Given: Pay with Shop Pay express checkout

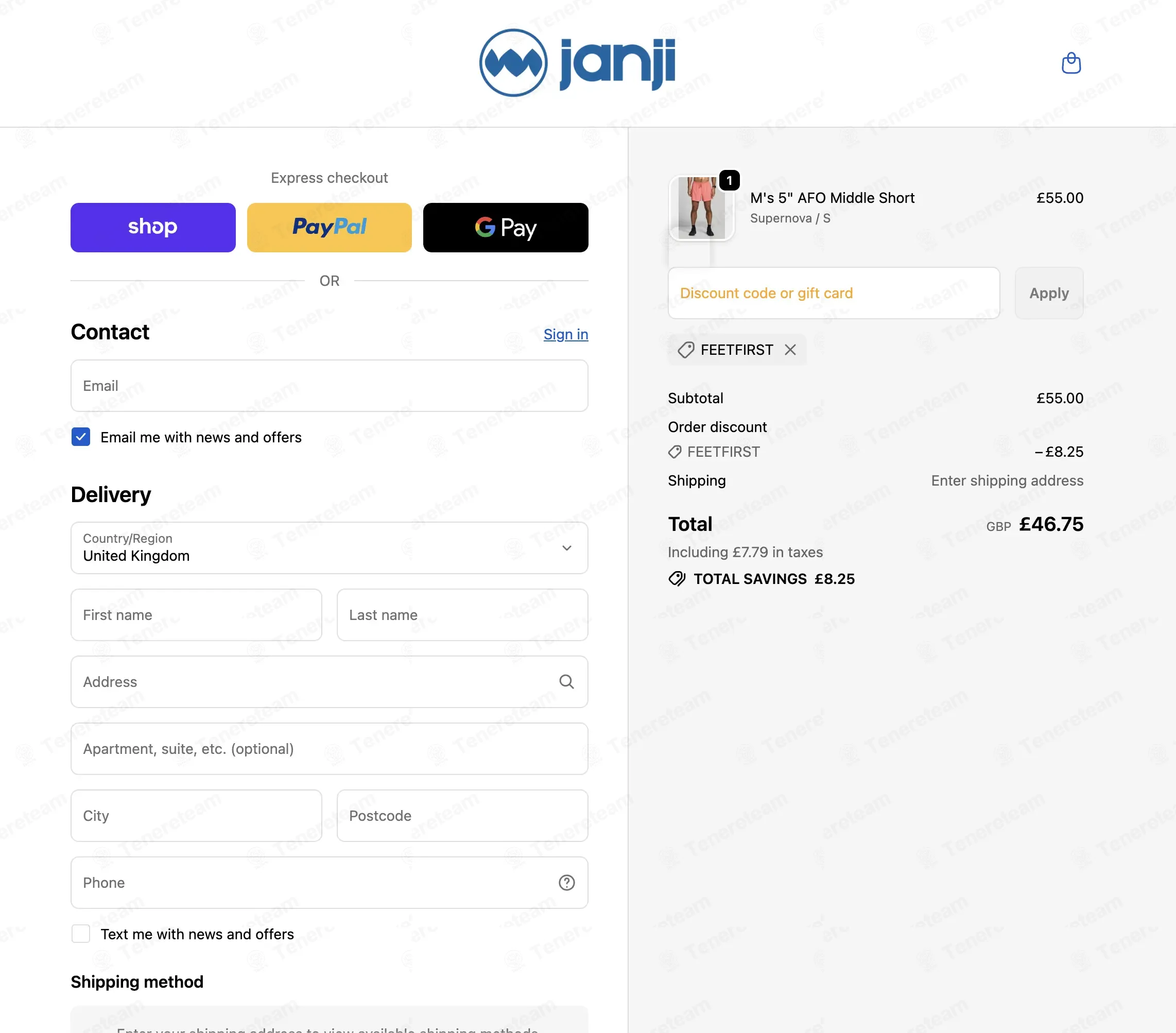Looking at the screenshot, I should [153, 227].
